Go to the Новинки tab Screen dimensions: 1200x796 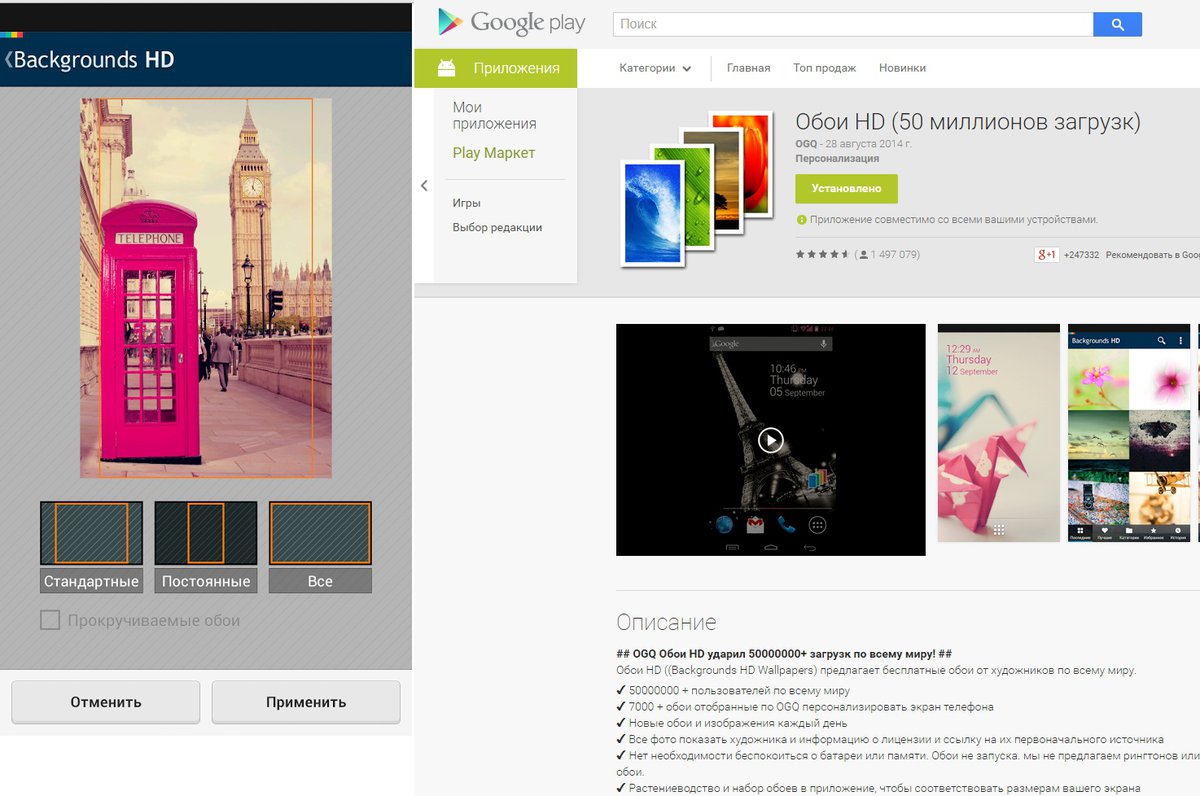click(902, 68)
